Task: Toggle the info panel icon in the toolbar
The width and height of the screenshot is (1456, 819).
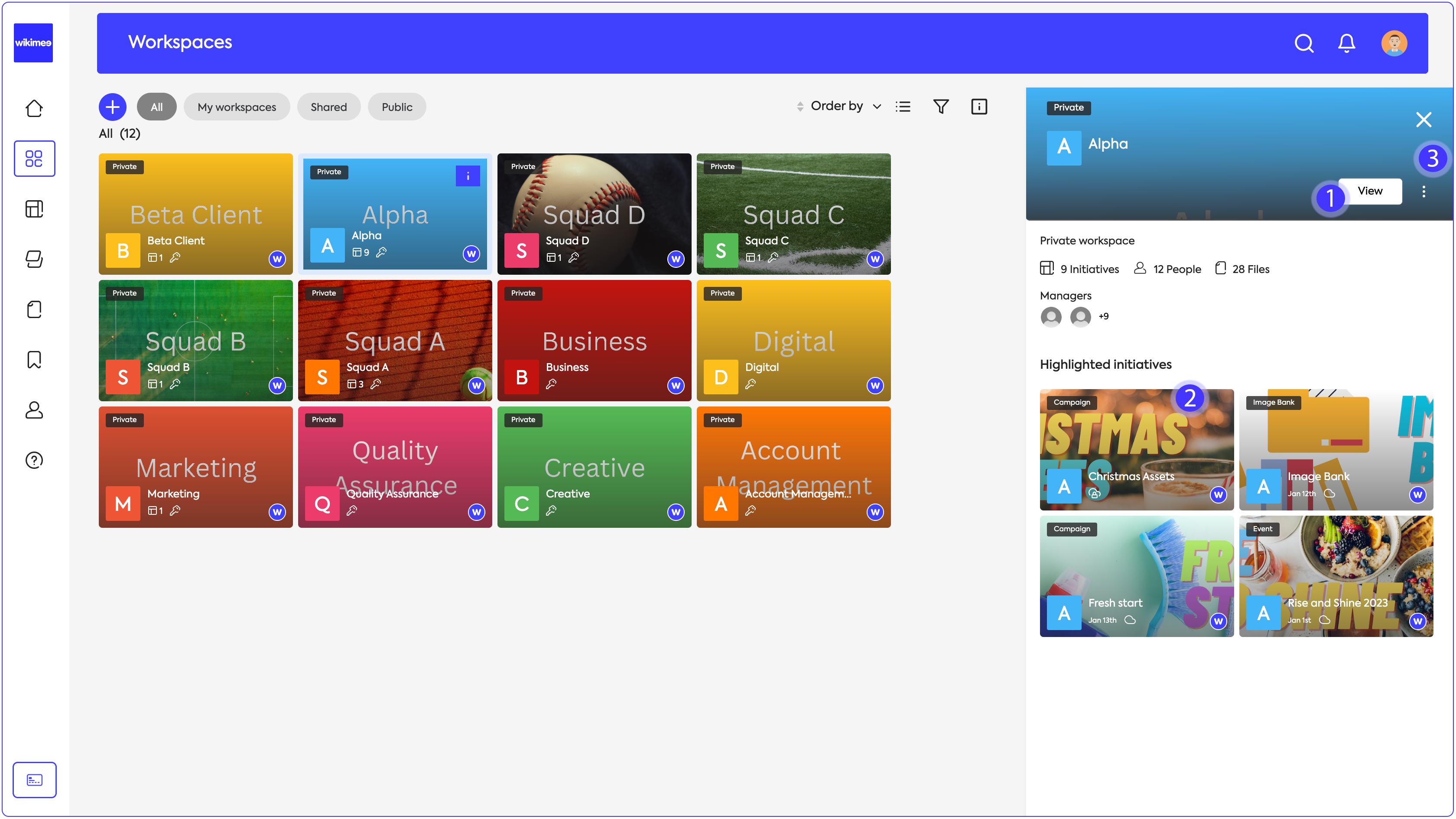Action: (x=978, y=106)
